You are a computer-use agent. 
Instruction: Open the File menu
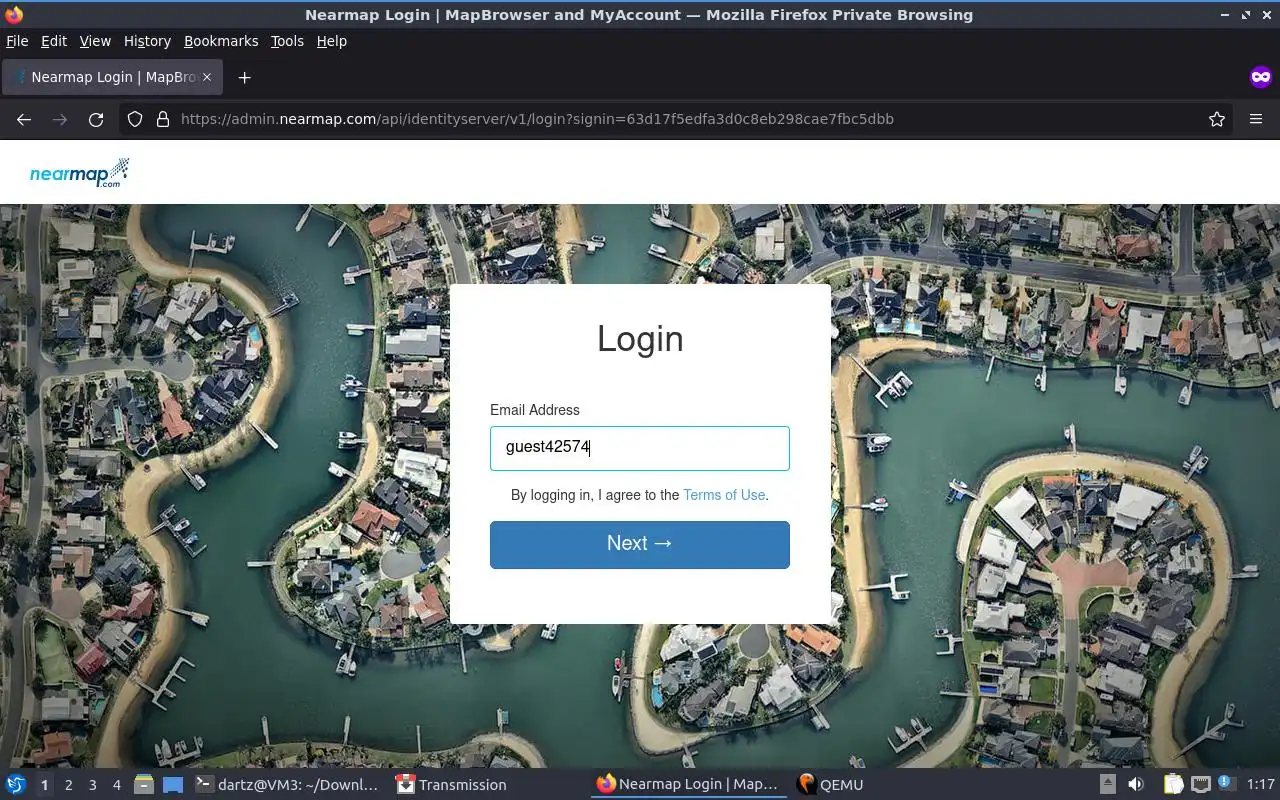[x=17, y=41]
